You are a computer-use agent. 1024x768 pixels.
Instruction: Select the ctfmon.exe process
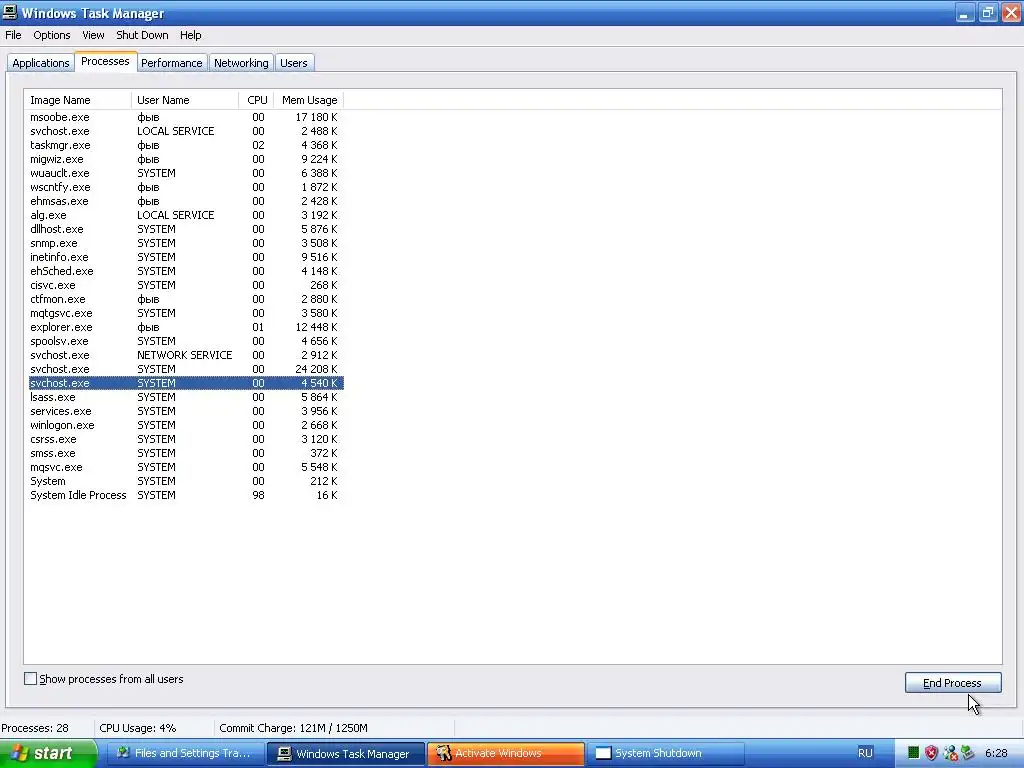point(185,299)
